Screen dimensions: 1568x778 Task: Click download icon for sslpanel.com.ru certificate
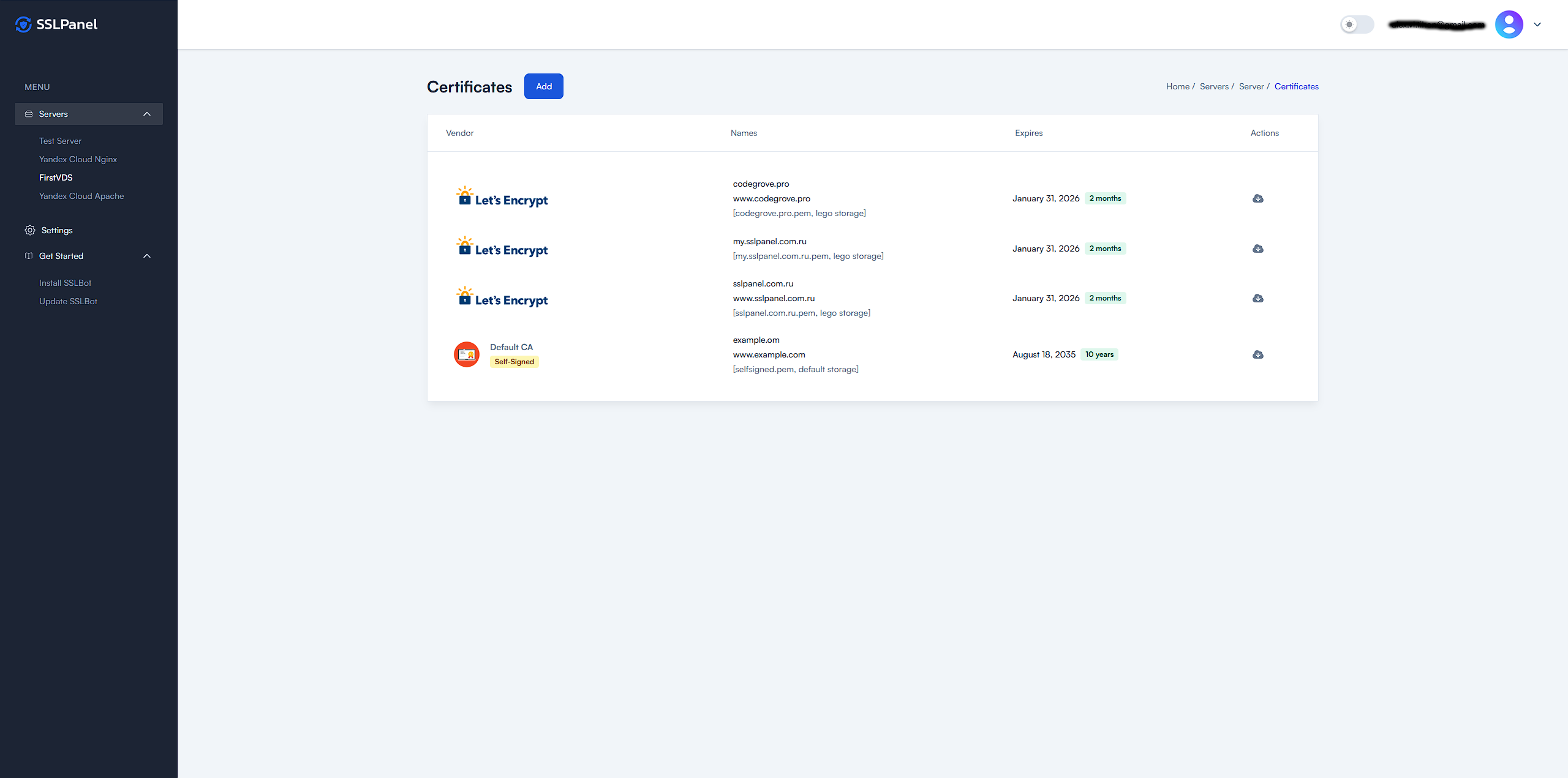click(x=1257, y=298)
